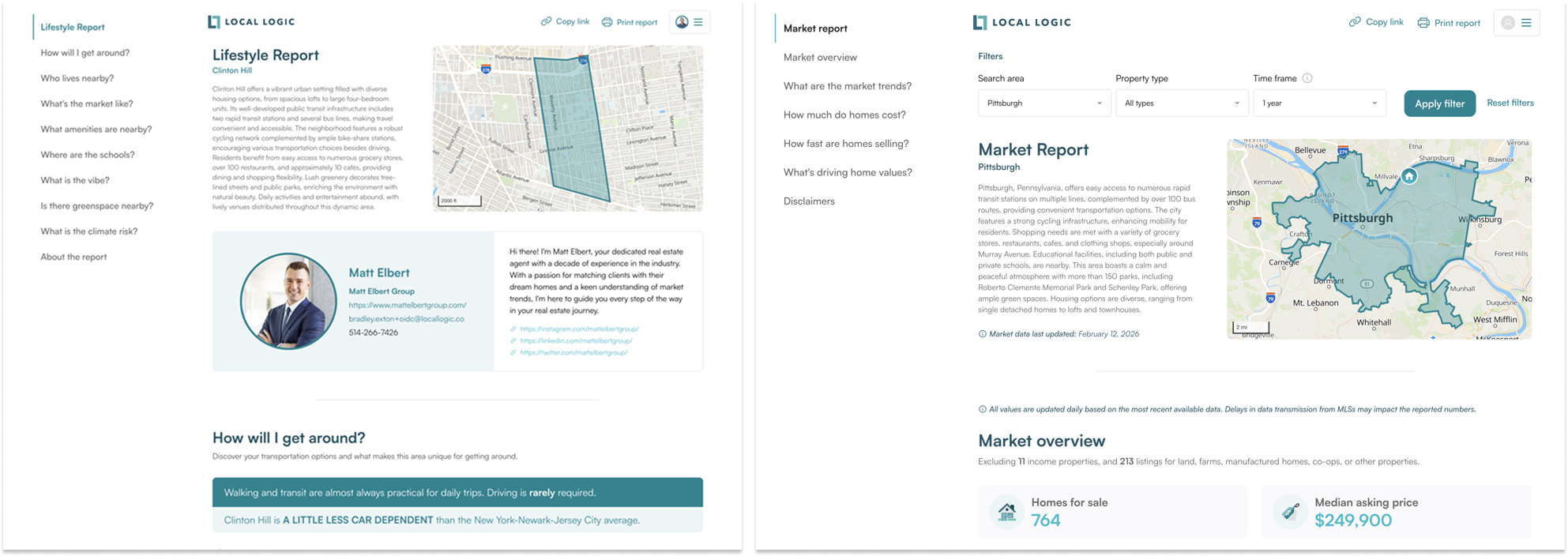1568x556 pixels.
Task: Open the Time frame 1 year dropdown
Action: click(1319, 103)
